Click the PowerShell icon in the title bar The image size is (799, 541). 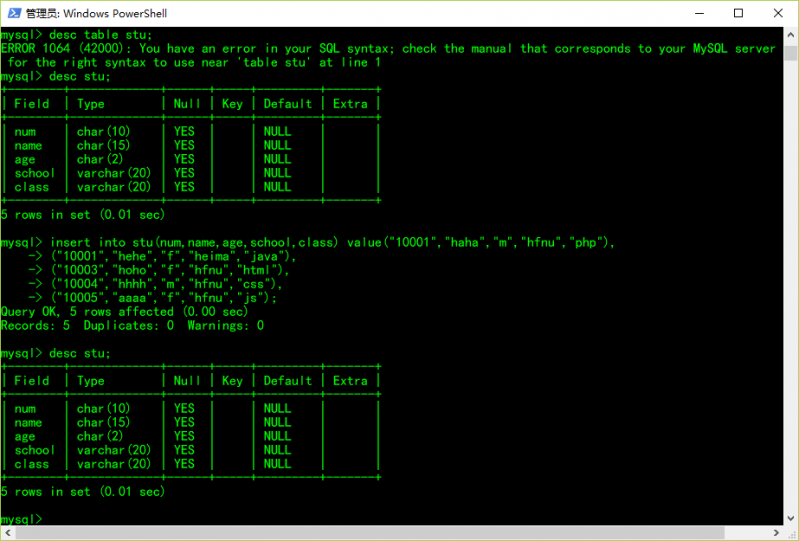click(x=12, y=13)
